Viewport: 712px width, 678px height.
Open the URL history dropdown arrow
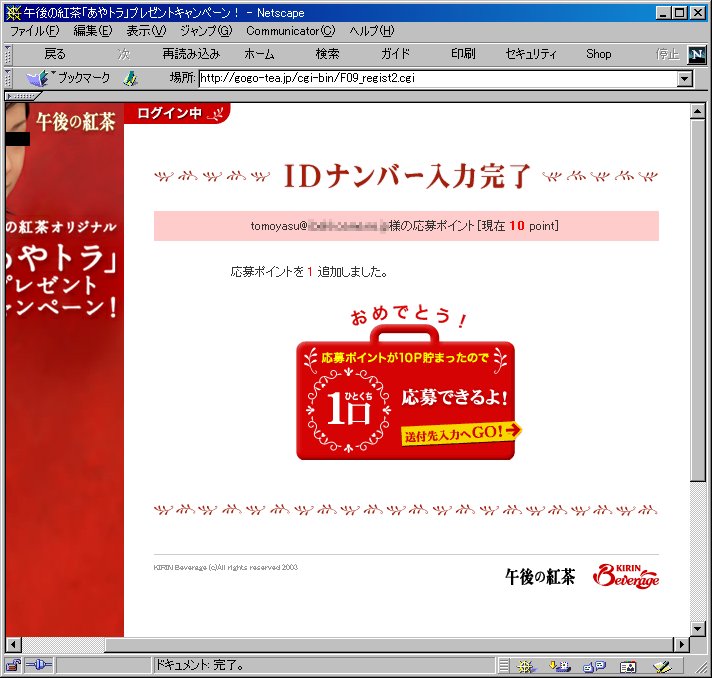pos(684,79)
